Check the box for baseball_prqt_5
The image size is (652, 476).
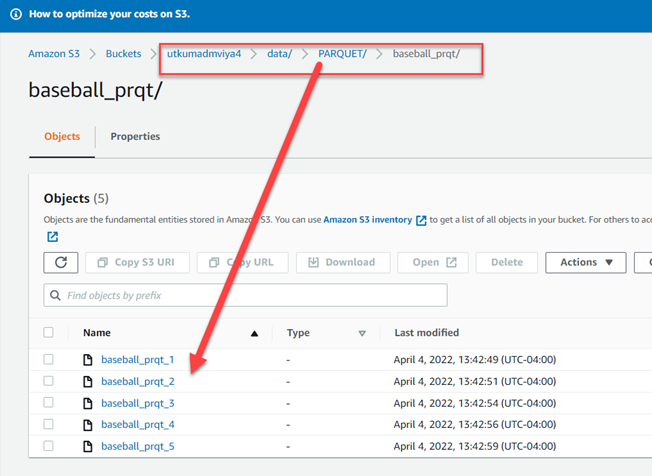(48, 446)
